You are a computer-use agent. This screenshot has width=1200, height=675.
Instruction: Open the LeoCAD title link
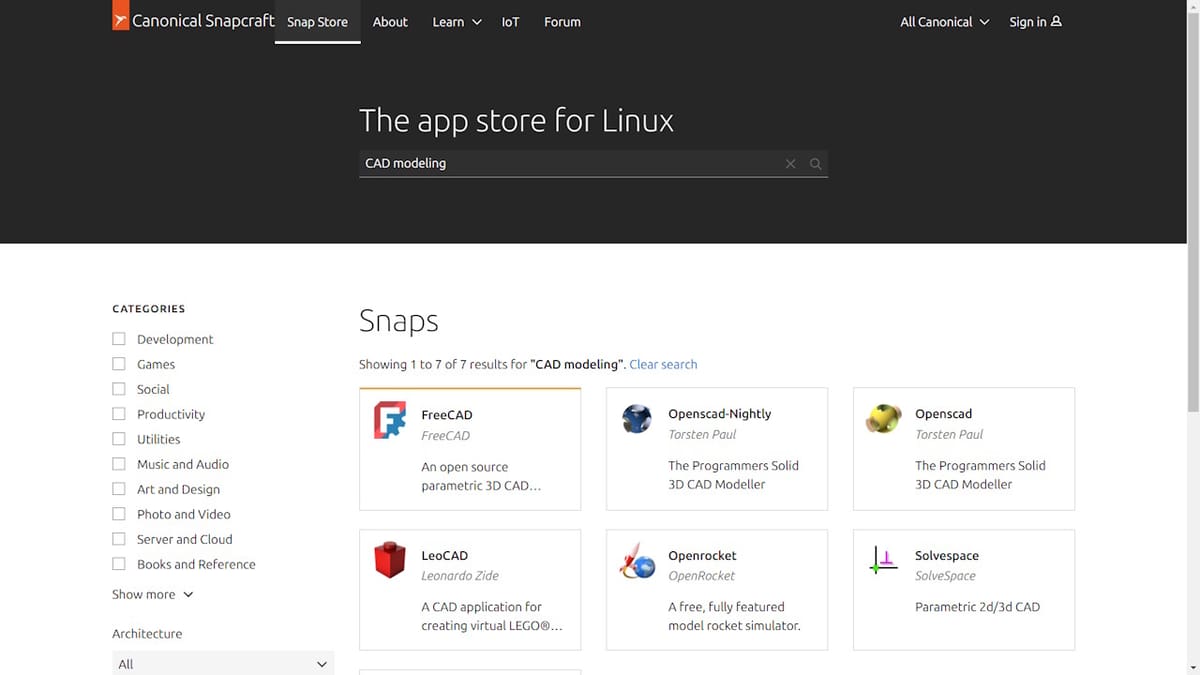click(x=444, y=555)
